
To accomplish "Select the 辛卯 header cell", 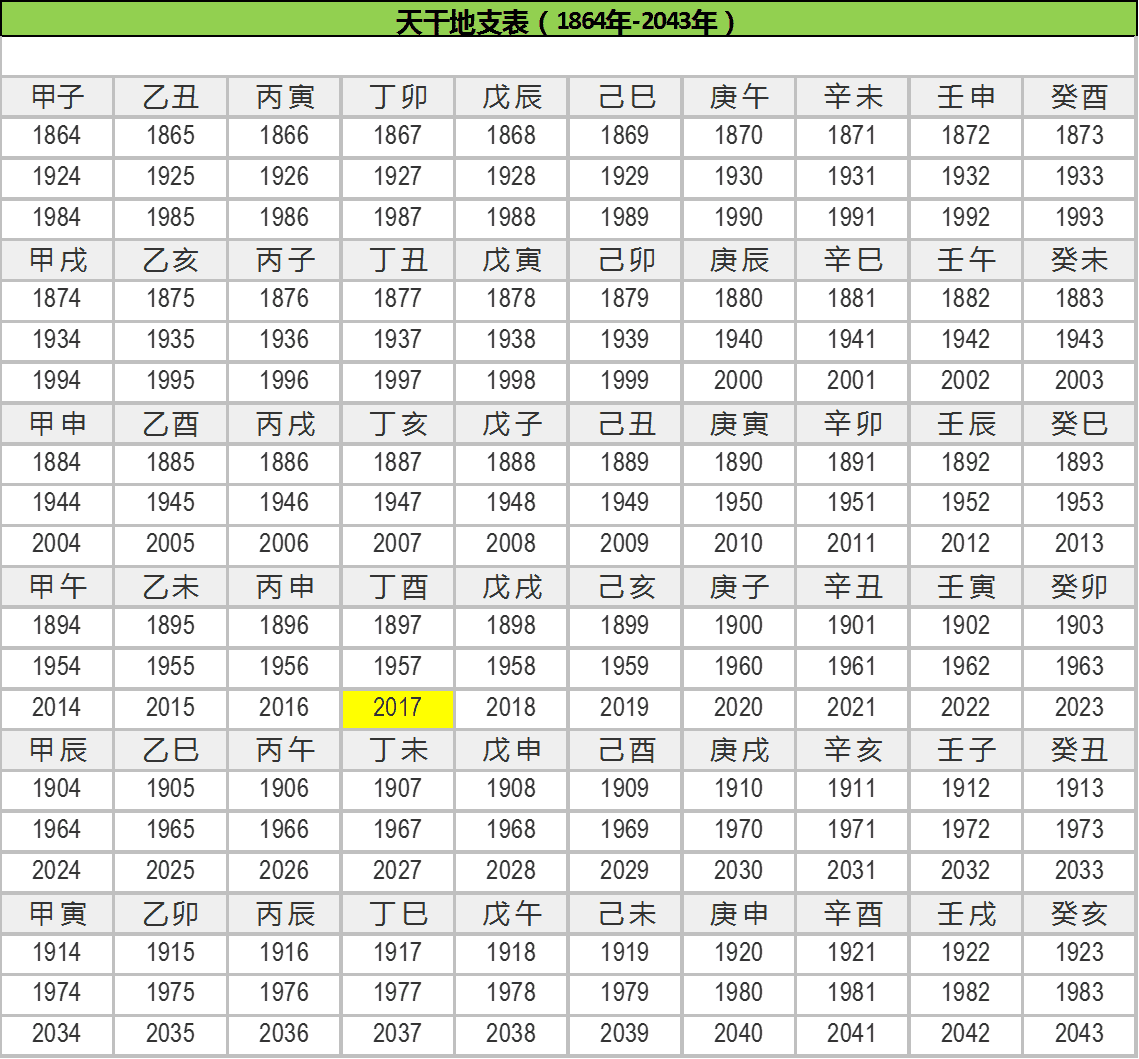I will [x=852, y=423].
